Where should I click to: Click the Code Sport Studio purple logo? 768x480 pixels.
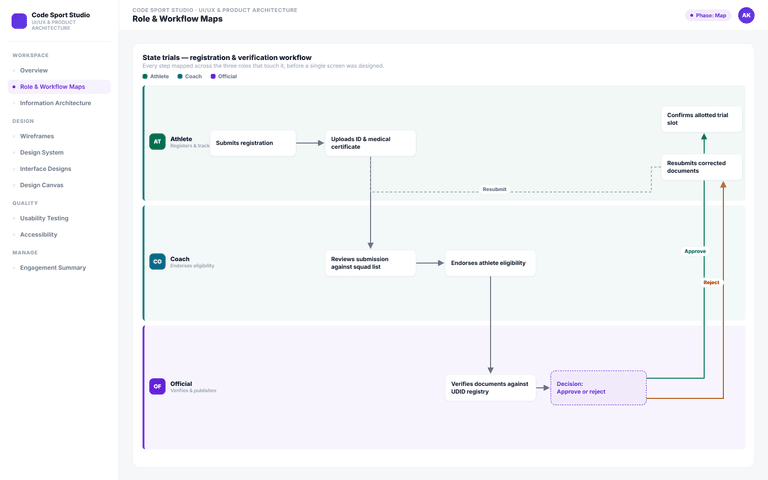(19, 21)
